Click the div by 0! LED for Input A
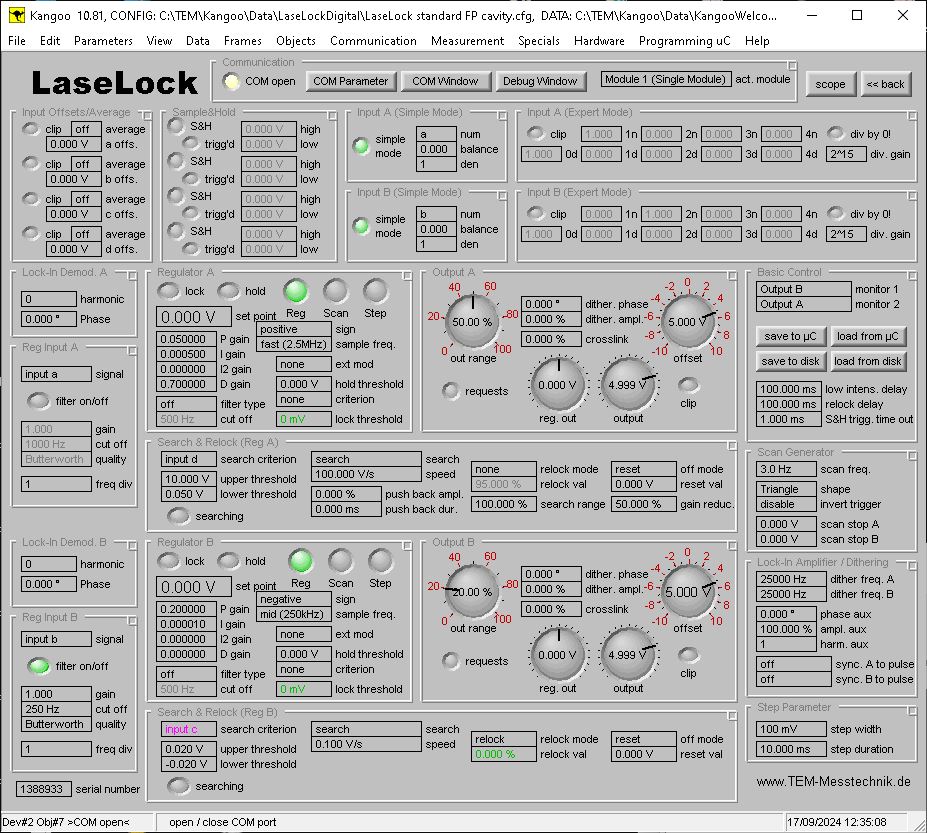The width and height of the screenshot is (927, 833). click(836, 134)
